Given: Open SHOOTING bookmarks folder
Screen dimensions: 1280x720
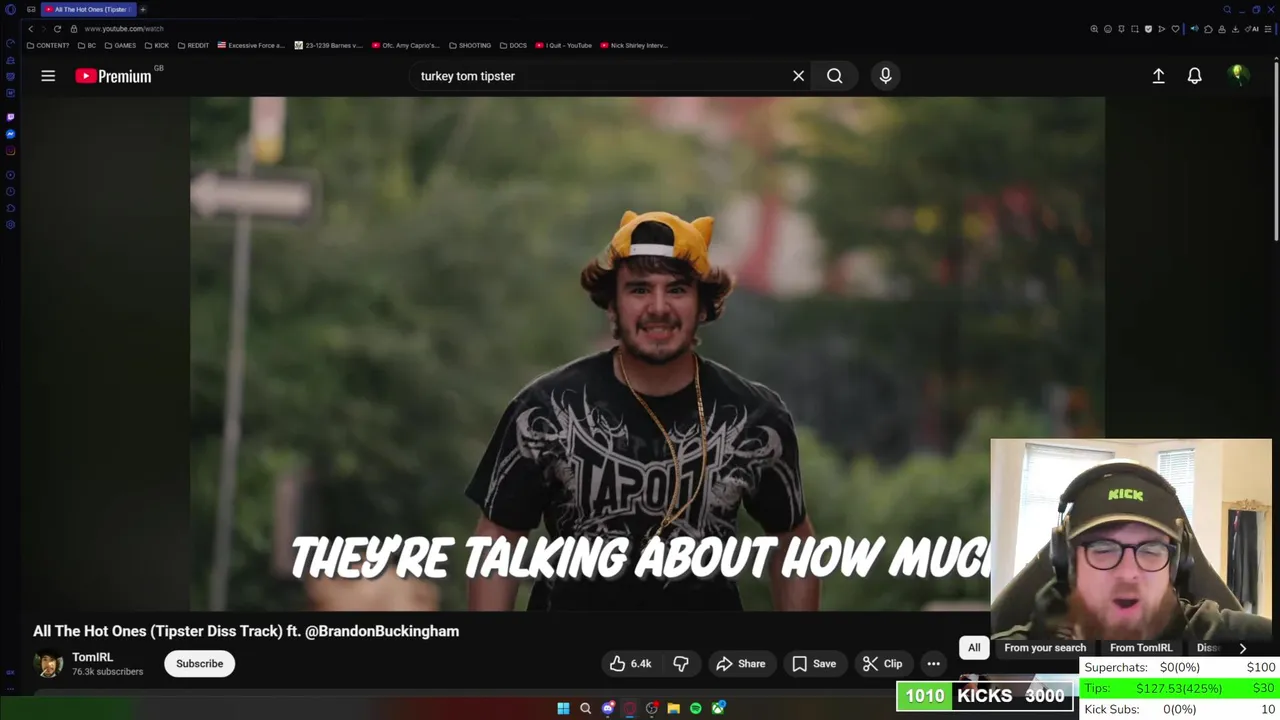Looking at the screenshot, I should click(470, 45).
